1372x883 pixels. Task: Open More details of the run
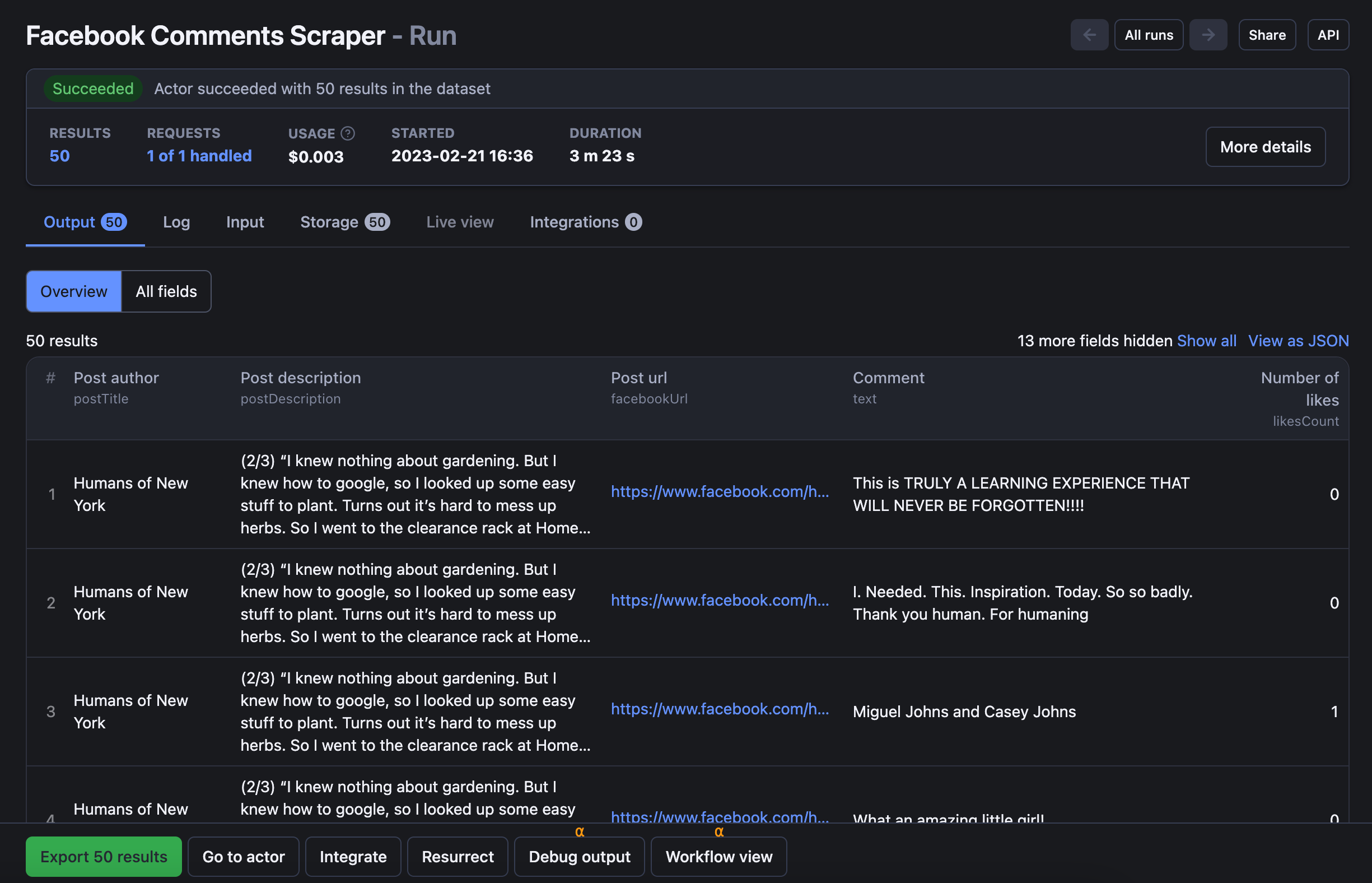click(1265, 147)
